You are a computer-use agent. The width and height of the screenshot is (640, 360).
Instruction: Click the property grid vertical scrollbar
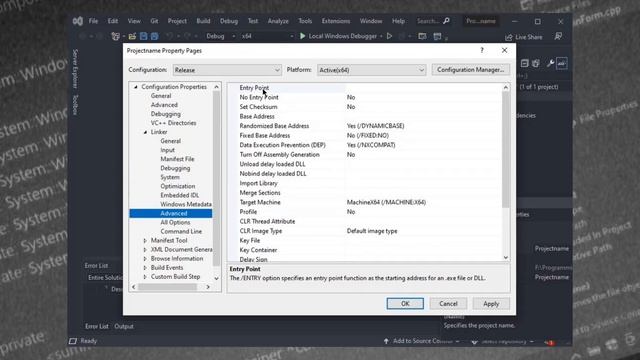(506, 149)
